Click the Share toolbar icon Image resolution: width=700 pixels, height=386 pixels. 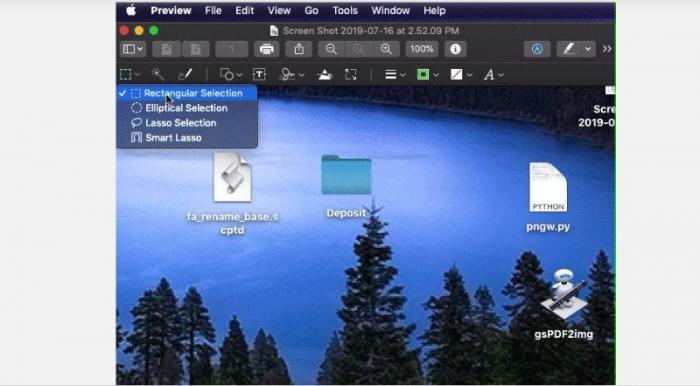(x=299, y=49)
